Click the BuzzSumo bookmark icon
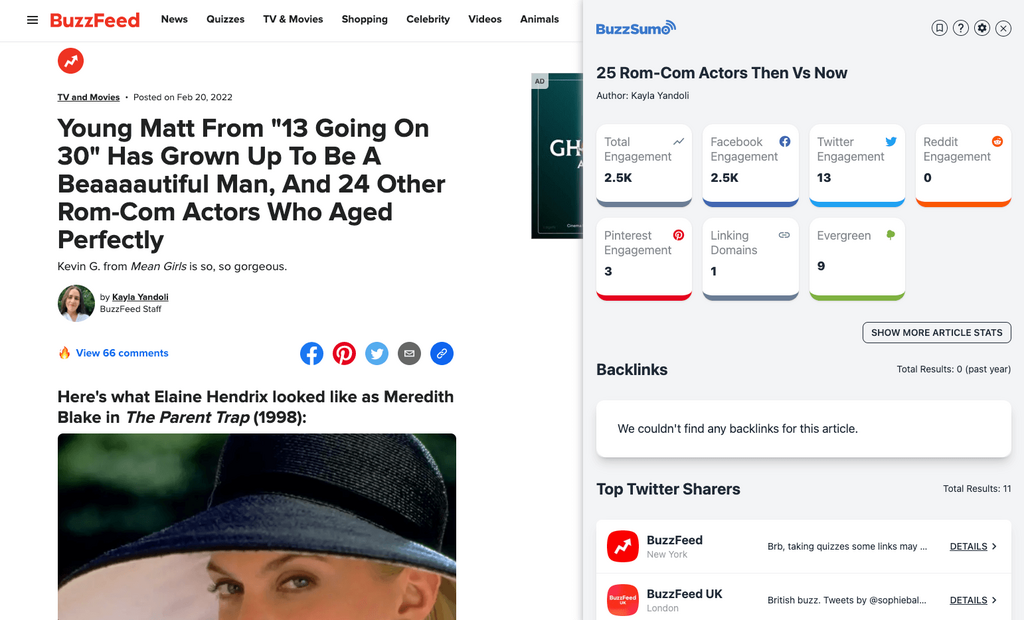Screen dimensions: 1024x620 point(940,28)
